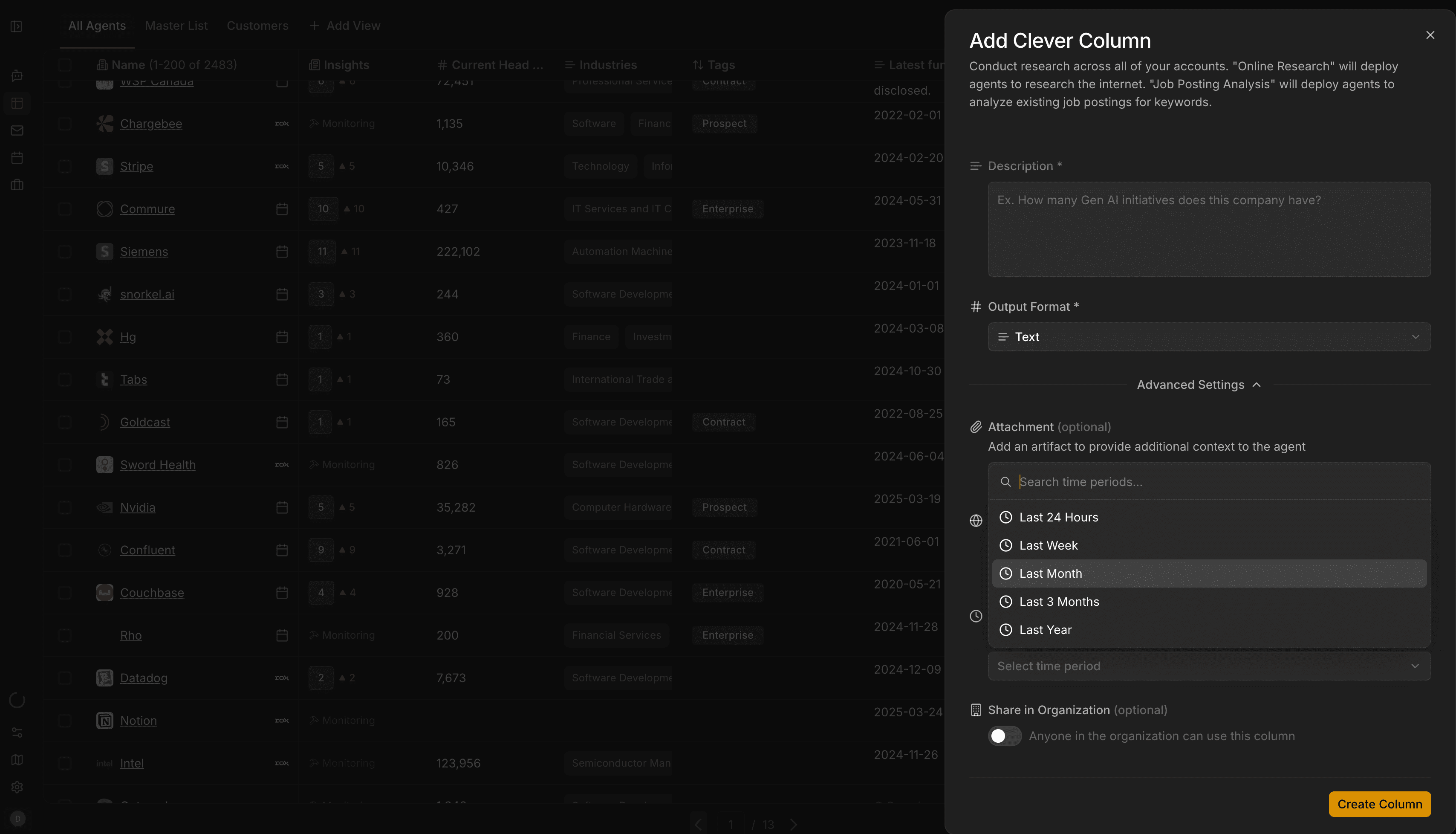Open the calendar icon in left sidebar
The image size is (1456, 834).
click(x=17, y=157)
